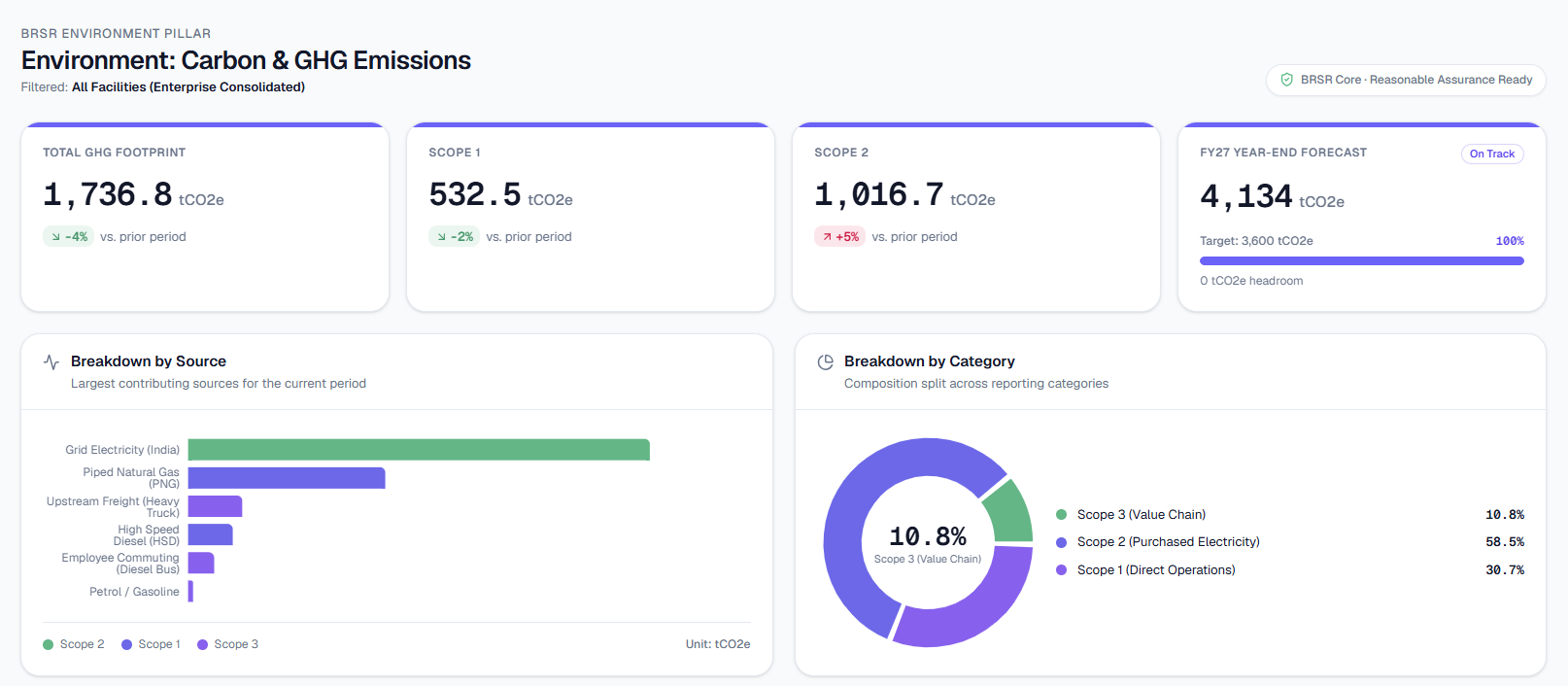Click the 58.5% legend value

click(x=1505, y=542)
